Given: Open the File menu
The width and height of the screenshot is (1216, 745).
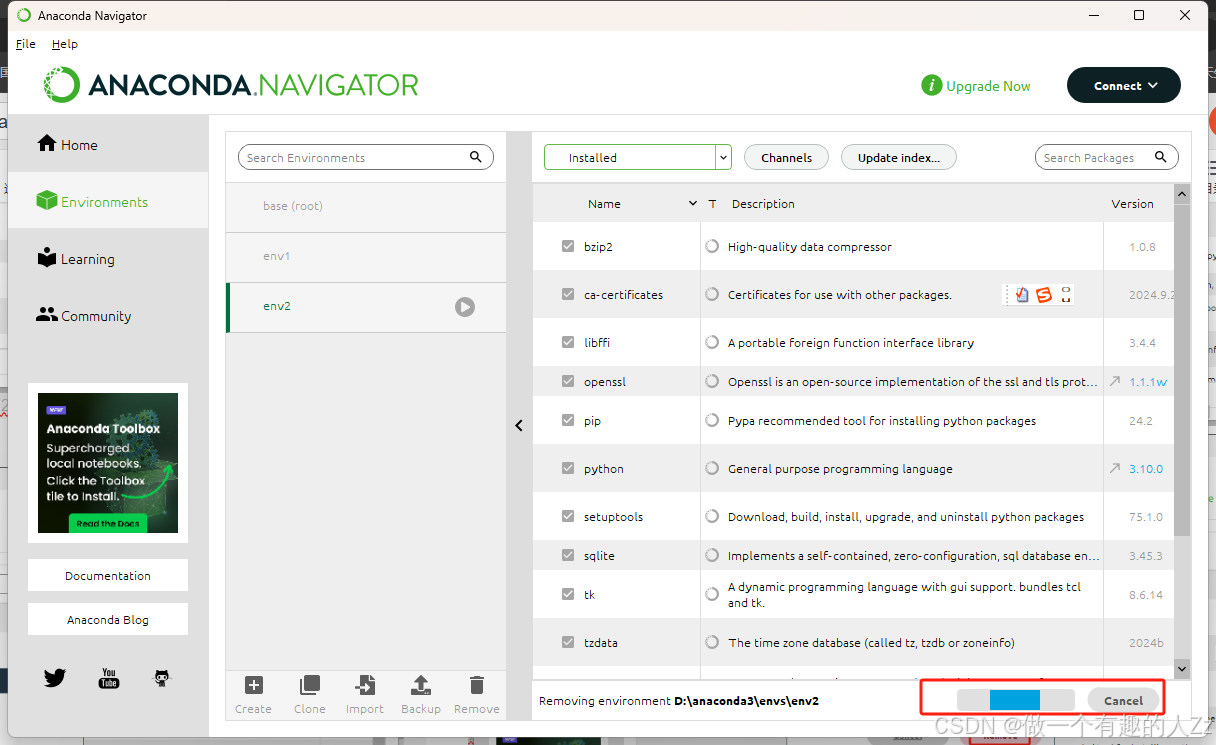Looking at the screenshot, I should pos(26,44).
